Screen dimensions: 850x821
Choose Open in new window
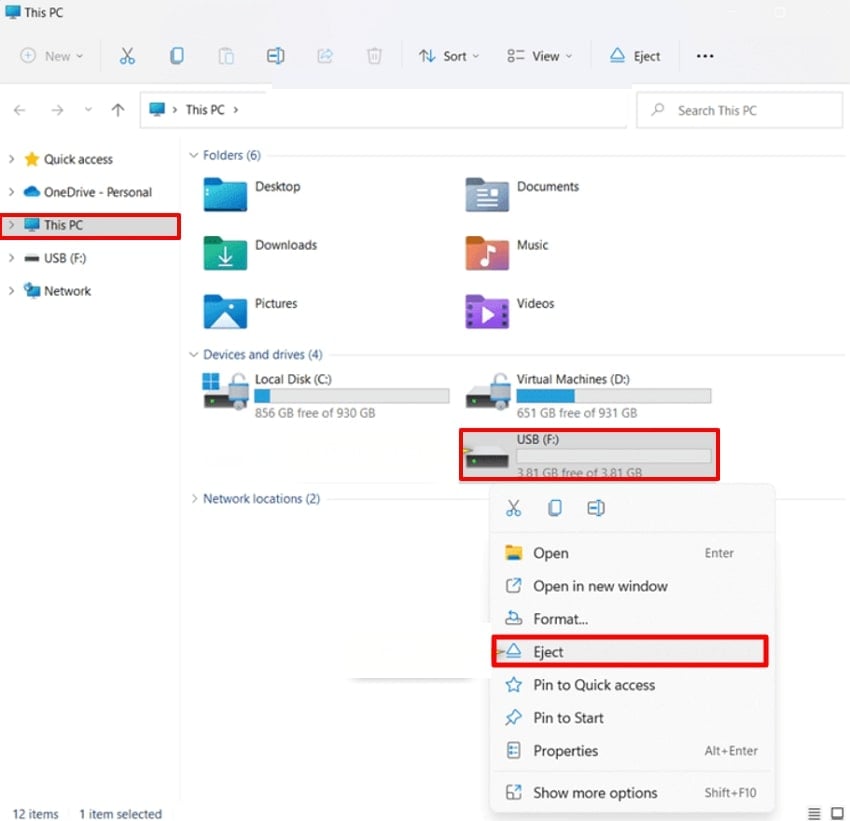[x=630, y=586]
